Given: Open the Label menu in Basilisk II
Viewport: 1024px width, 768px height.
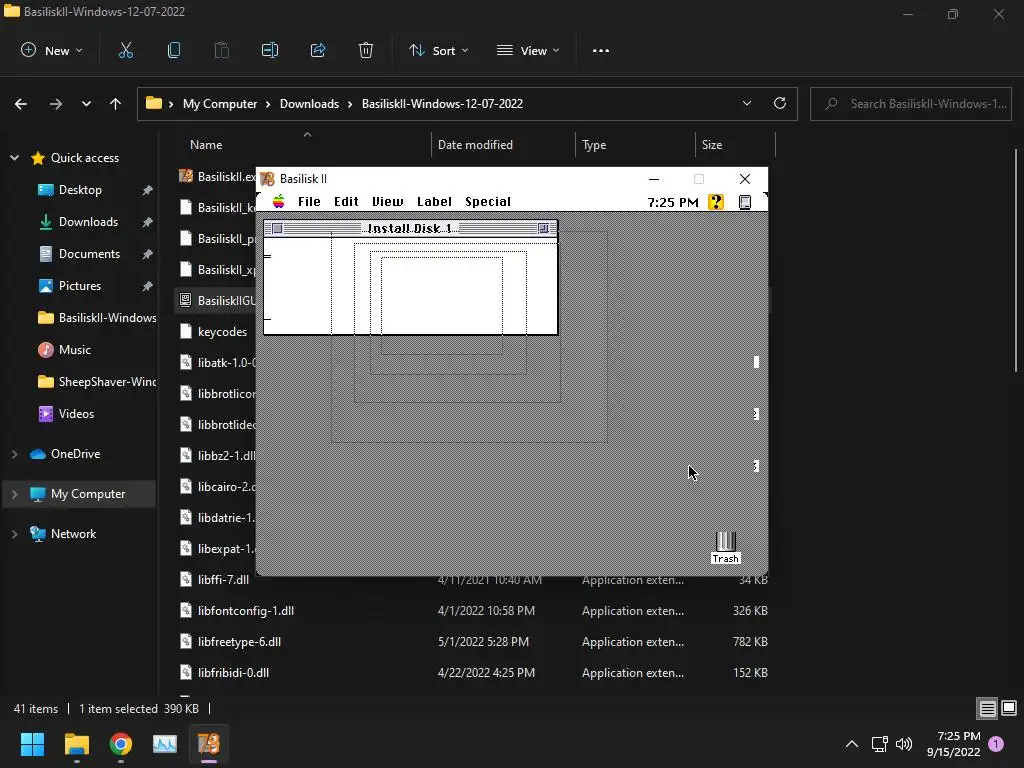Looking at the screenshot, I should tap(434, 201).
